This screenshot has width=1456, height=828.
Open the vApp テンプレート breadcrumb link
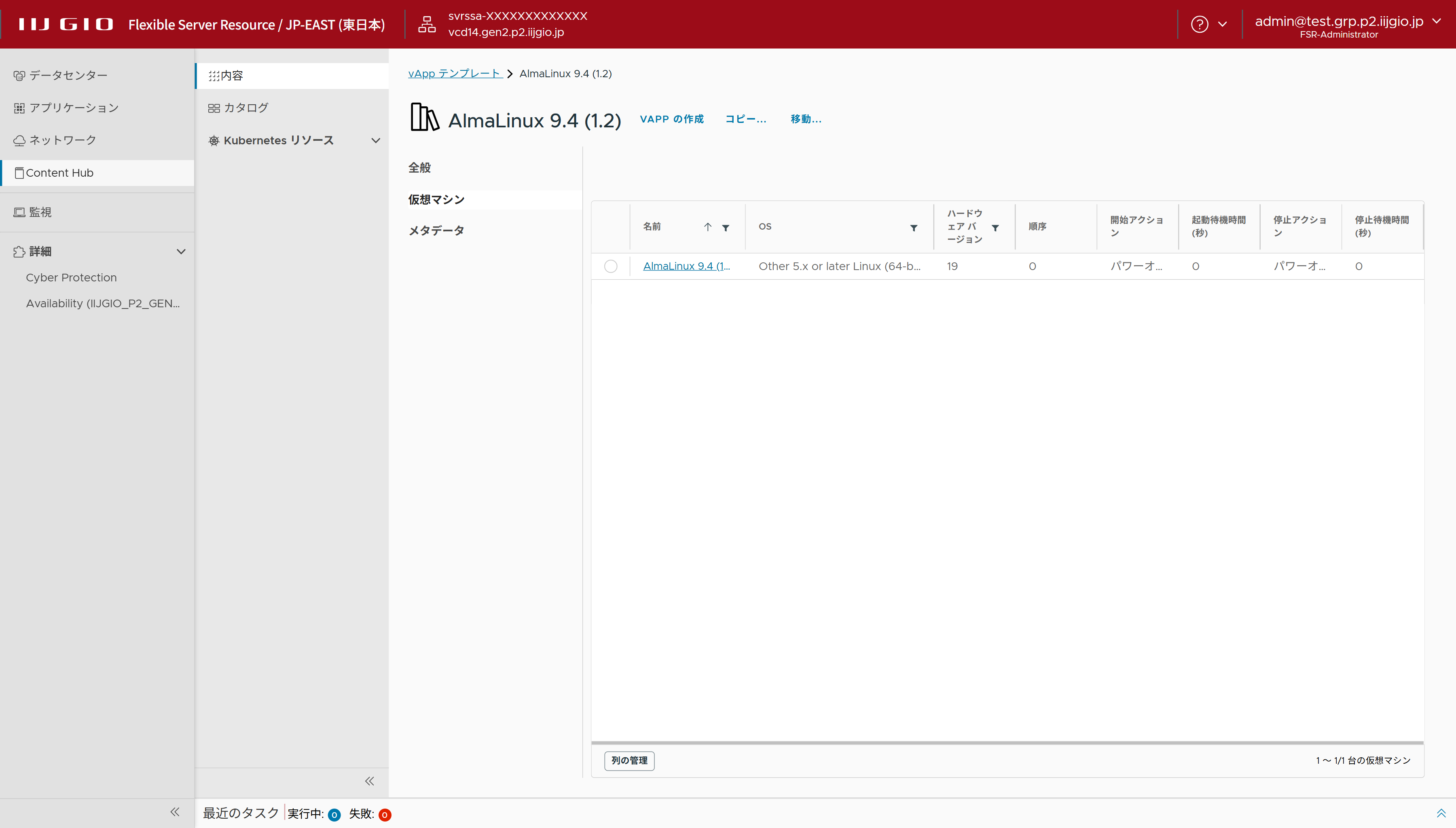[x=454, y=73]
